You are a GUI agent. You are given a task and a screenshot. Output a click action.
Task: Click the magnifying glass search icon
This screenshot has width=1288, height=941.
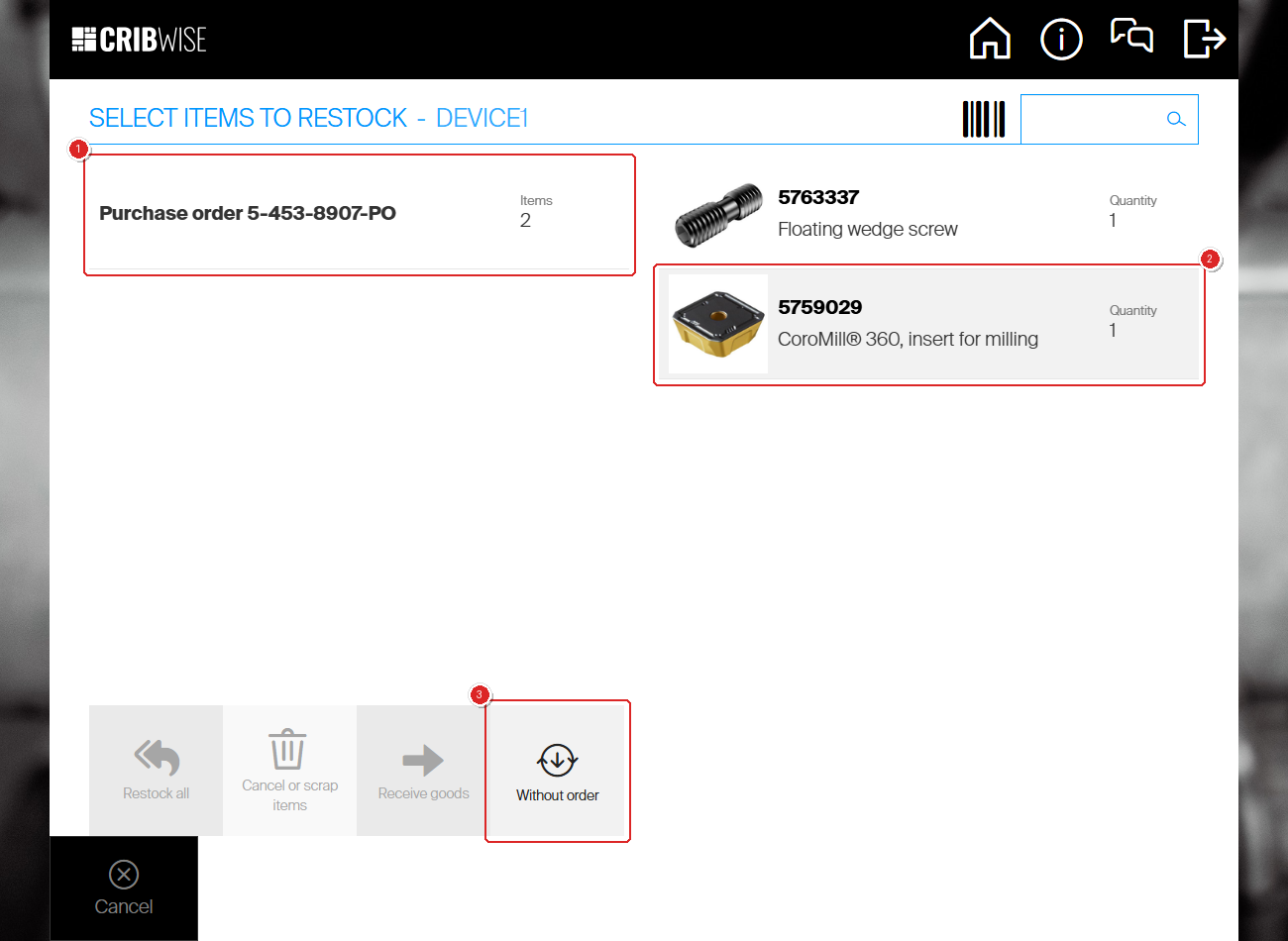tap(1176, 119)
